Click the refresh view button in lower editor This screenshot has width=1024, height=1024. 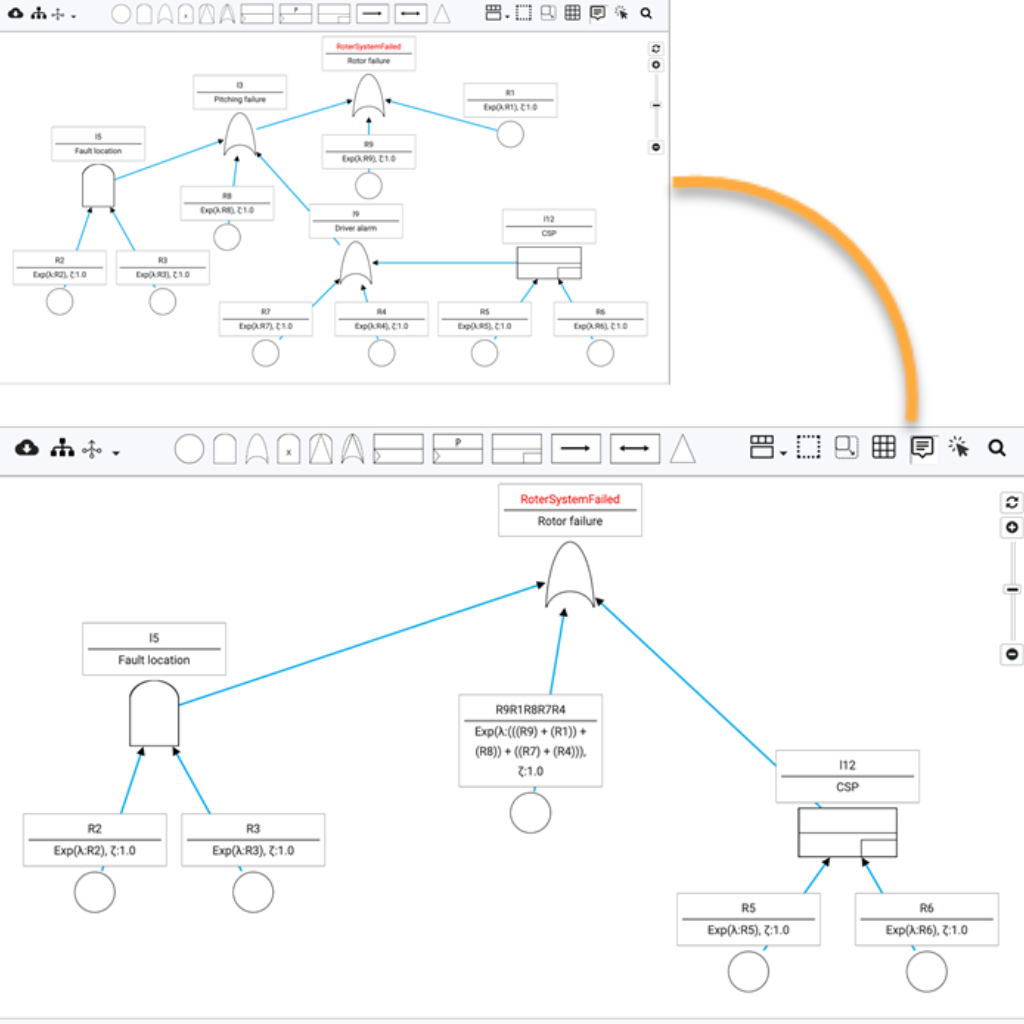click(1012, 502)
